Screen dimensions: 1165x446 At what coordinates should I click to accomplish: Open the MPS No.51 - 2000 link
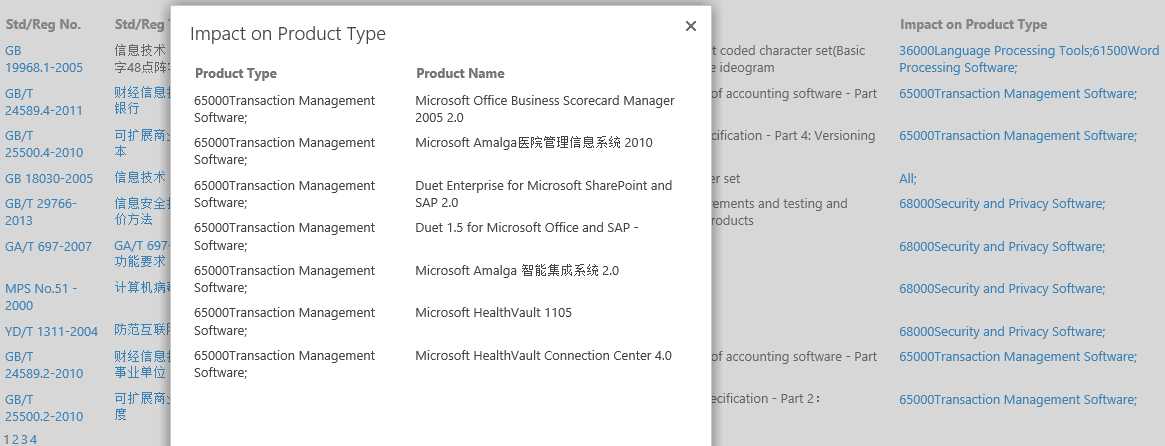[41, 297]
